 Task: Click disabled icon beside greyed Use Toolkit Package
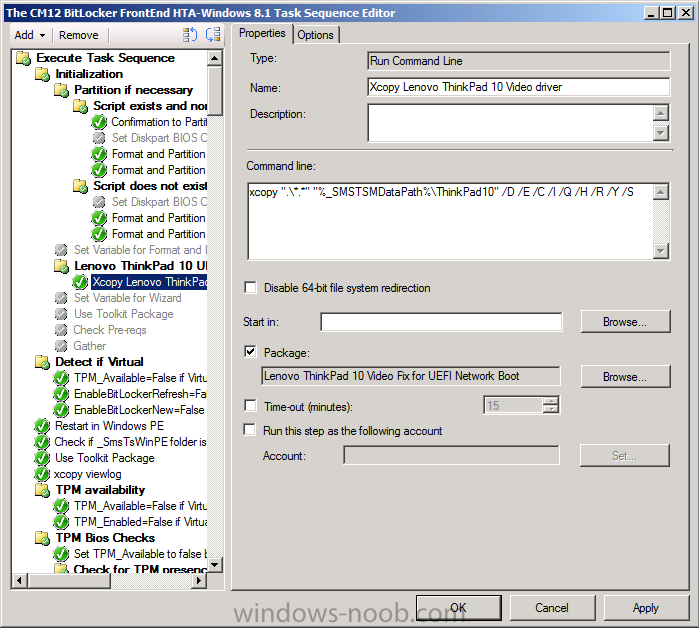[x=61, y=314]
